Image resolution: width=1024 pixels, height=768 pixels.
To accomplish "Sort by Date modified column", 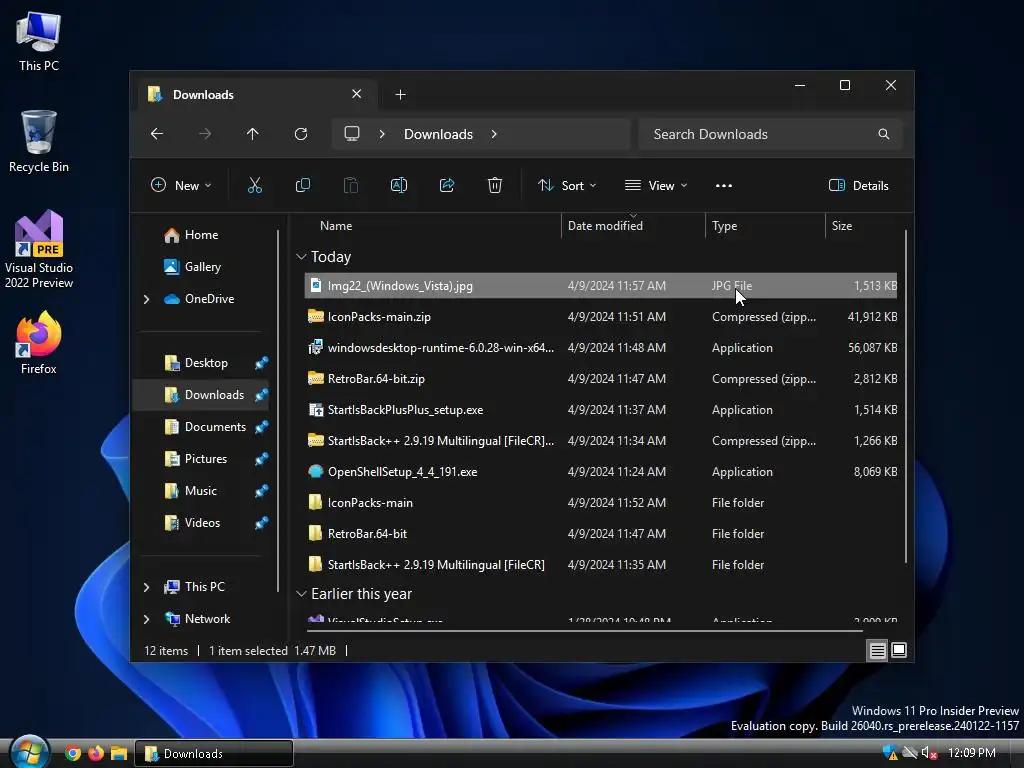I will tap(605, 226).
